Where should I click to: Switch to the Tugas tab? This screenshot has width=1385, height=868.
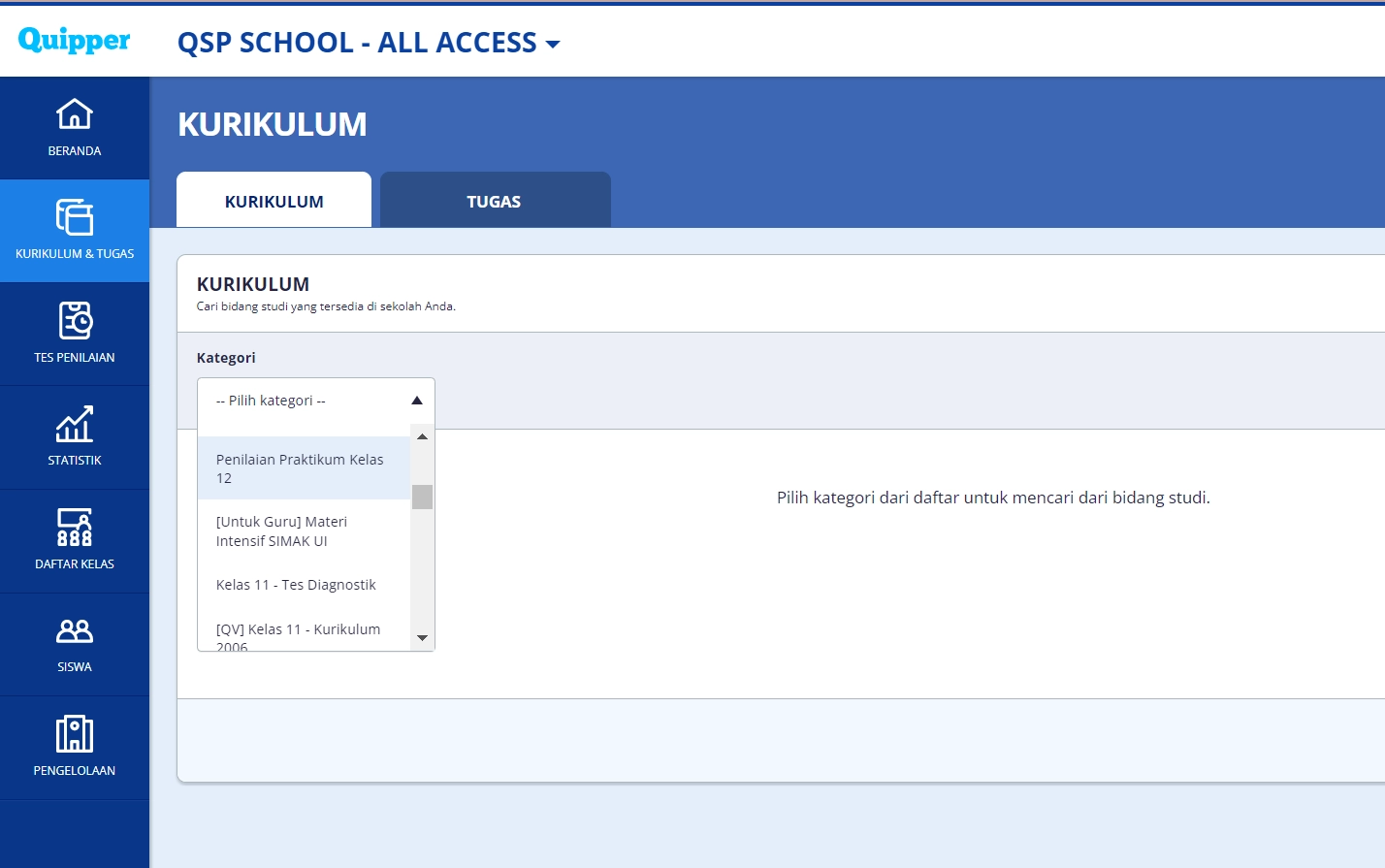[495, 201]
